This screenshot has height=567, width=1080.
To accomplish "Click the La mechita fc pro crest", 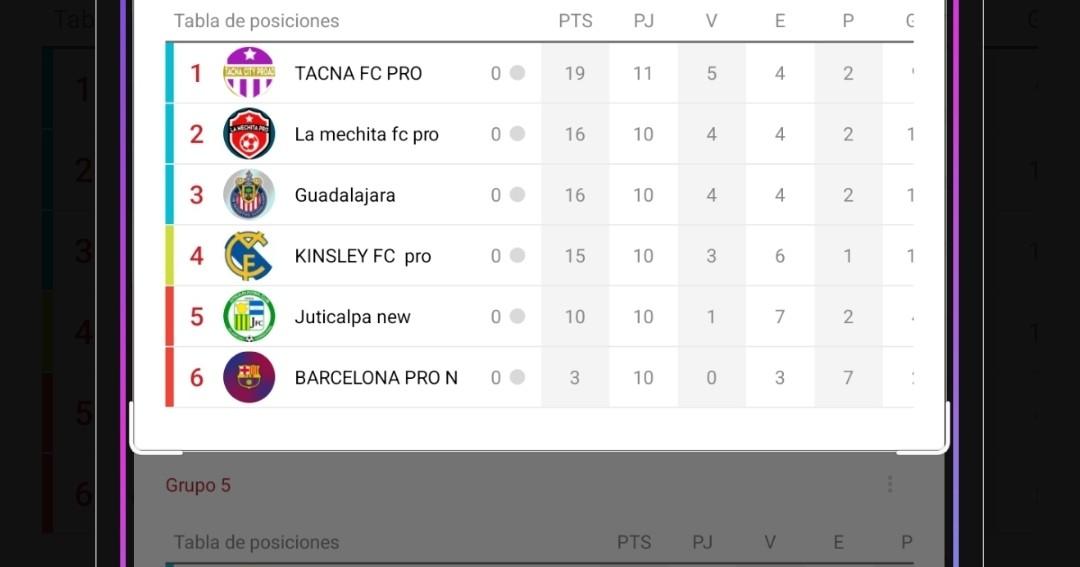I will point(249,134).
